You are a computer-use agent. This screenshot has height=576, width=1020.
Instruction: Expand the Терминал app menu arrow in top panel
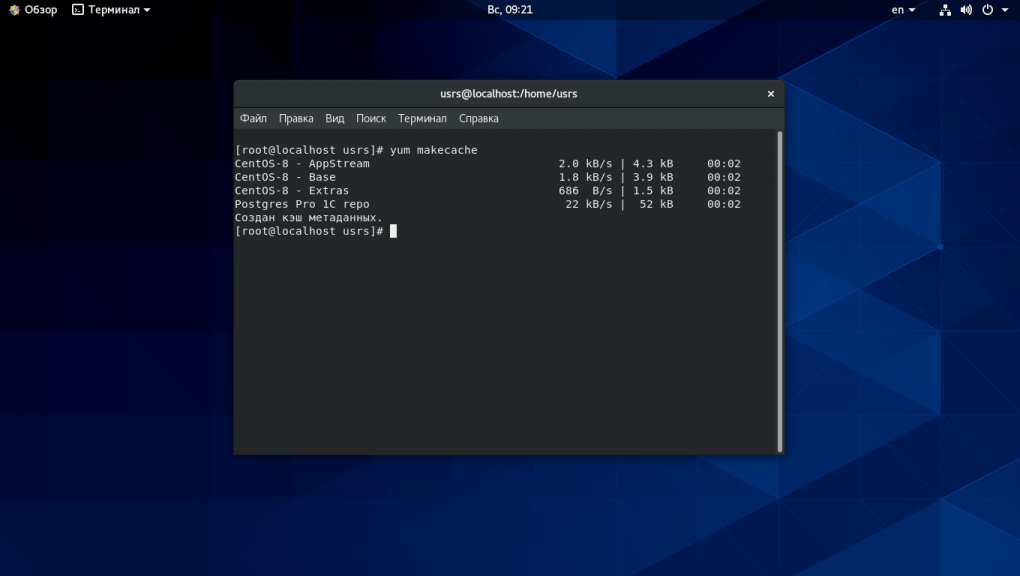click(x=147, y=10)
